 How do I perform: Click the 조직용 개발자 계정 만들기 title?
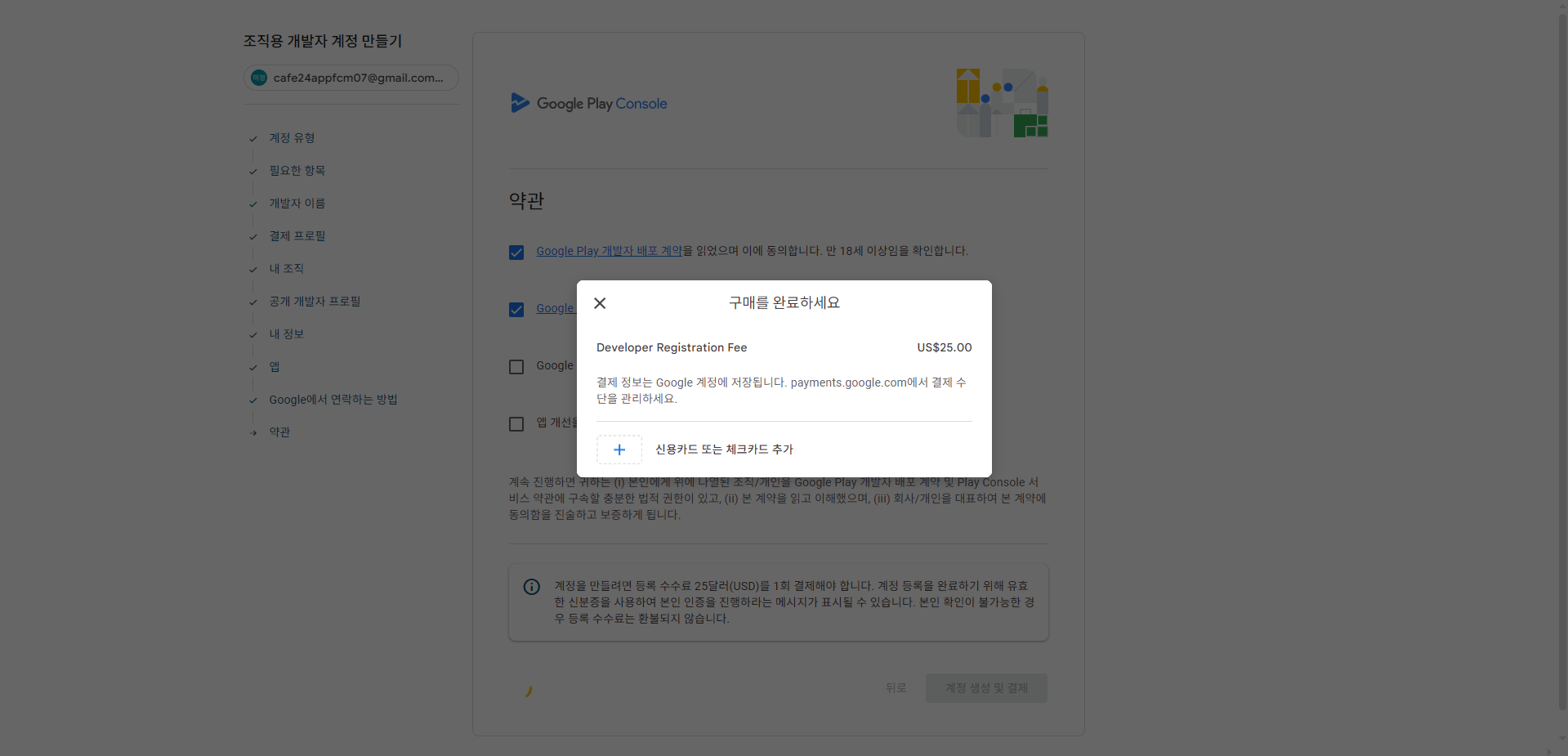pos(323,41)
